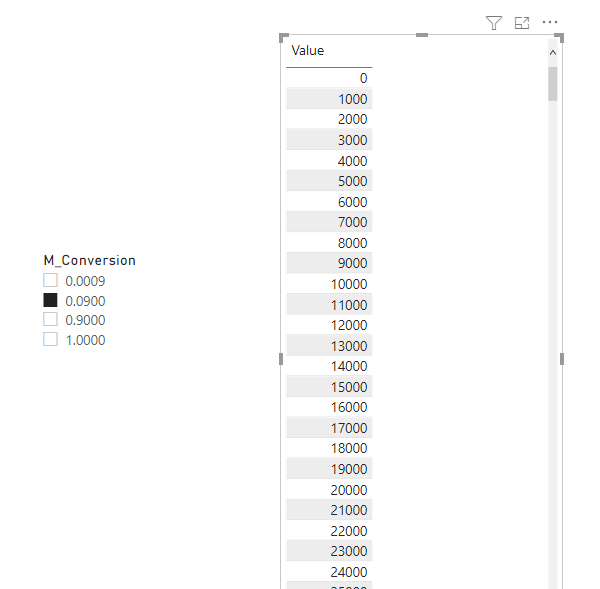Select the table cell 6000
The height and width of the screenshot is (589, 600).
point(329,201)
